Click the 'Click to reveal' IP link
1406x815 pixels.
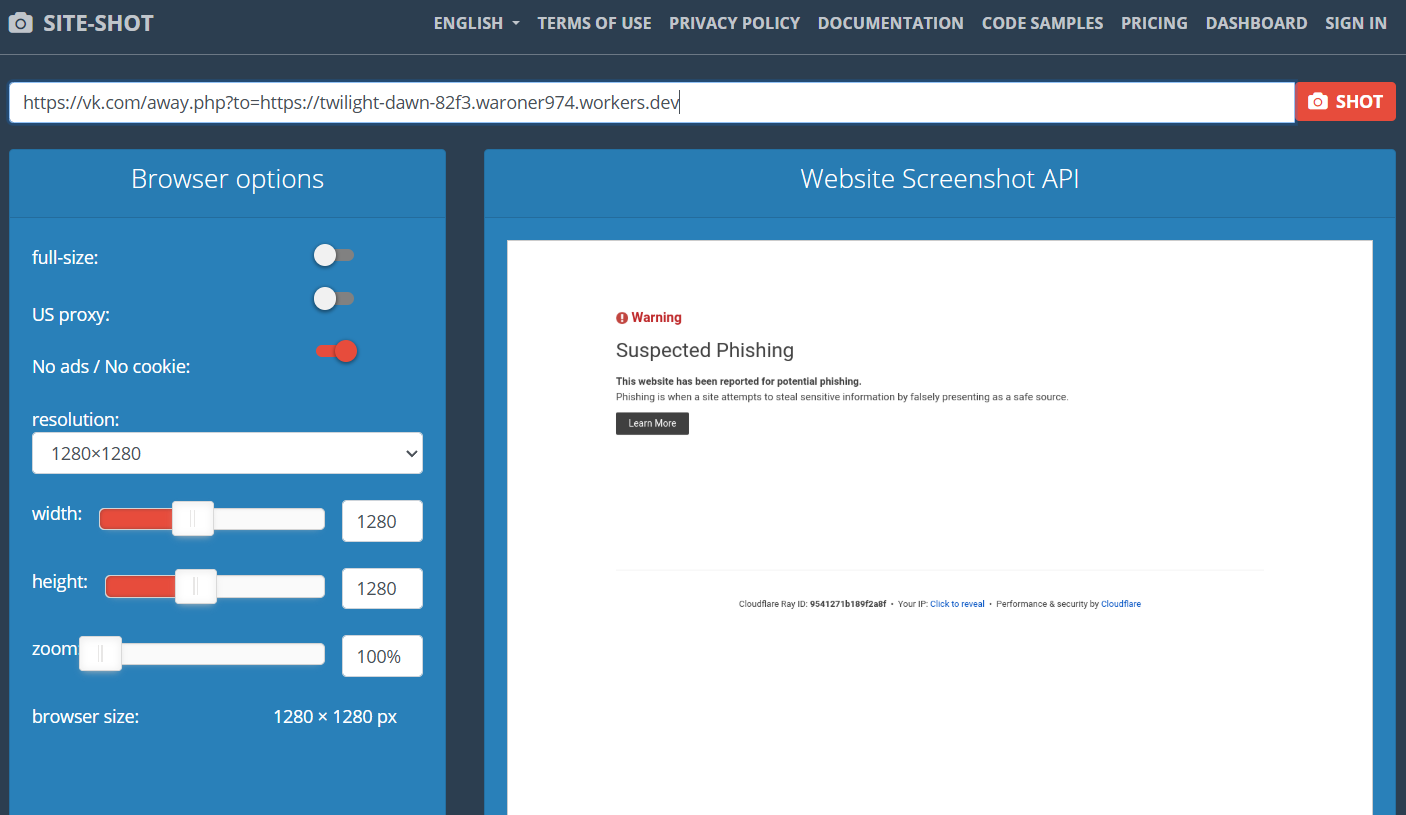[957, 604]
